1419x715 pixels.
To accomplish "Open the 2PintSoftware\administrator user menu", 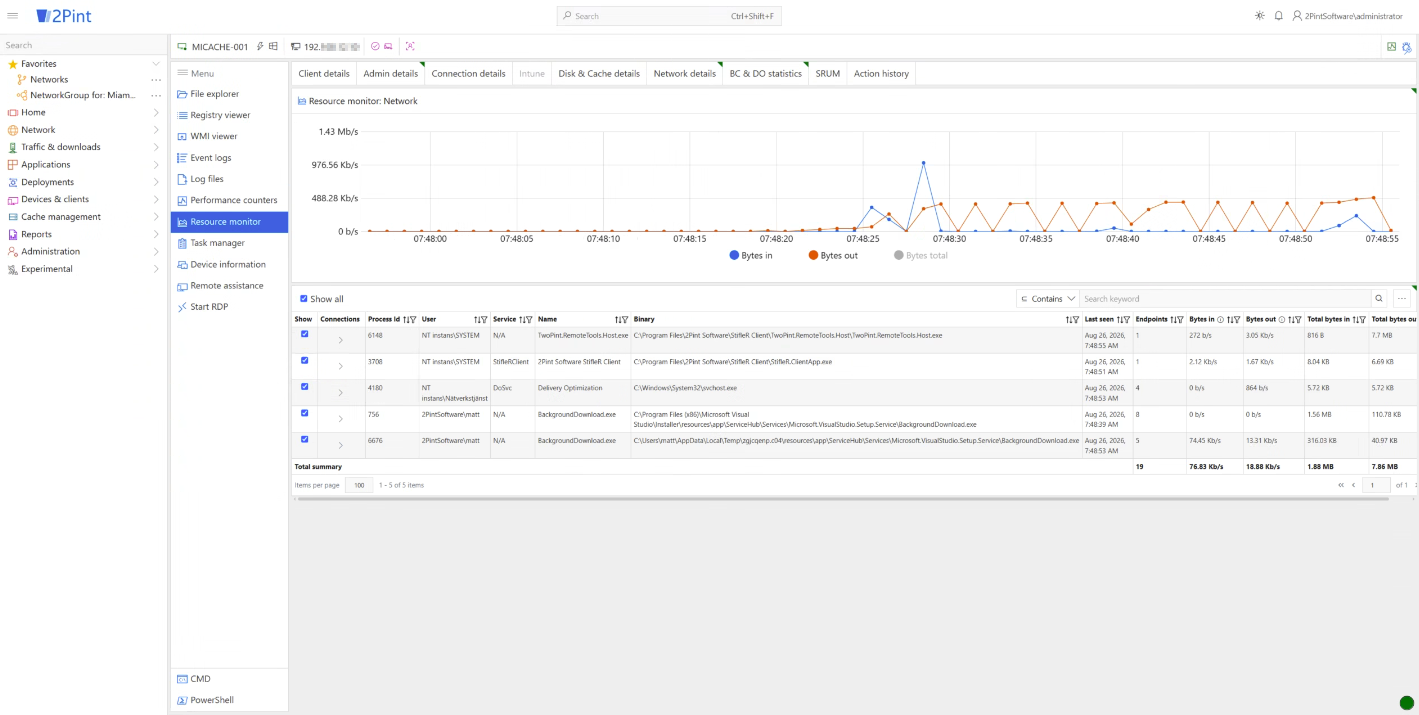I will (x=1347, y=16).
